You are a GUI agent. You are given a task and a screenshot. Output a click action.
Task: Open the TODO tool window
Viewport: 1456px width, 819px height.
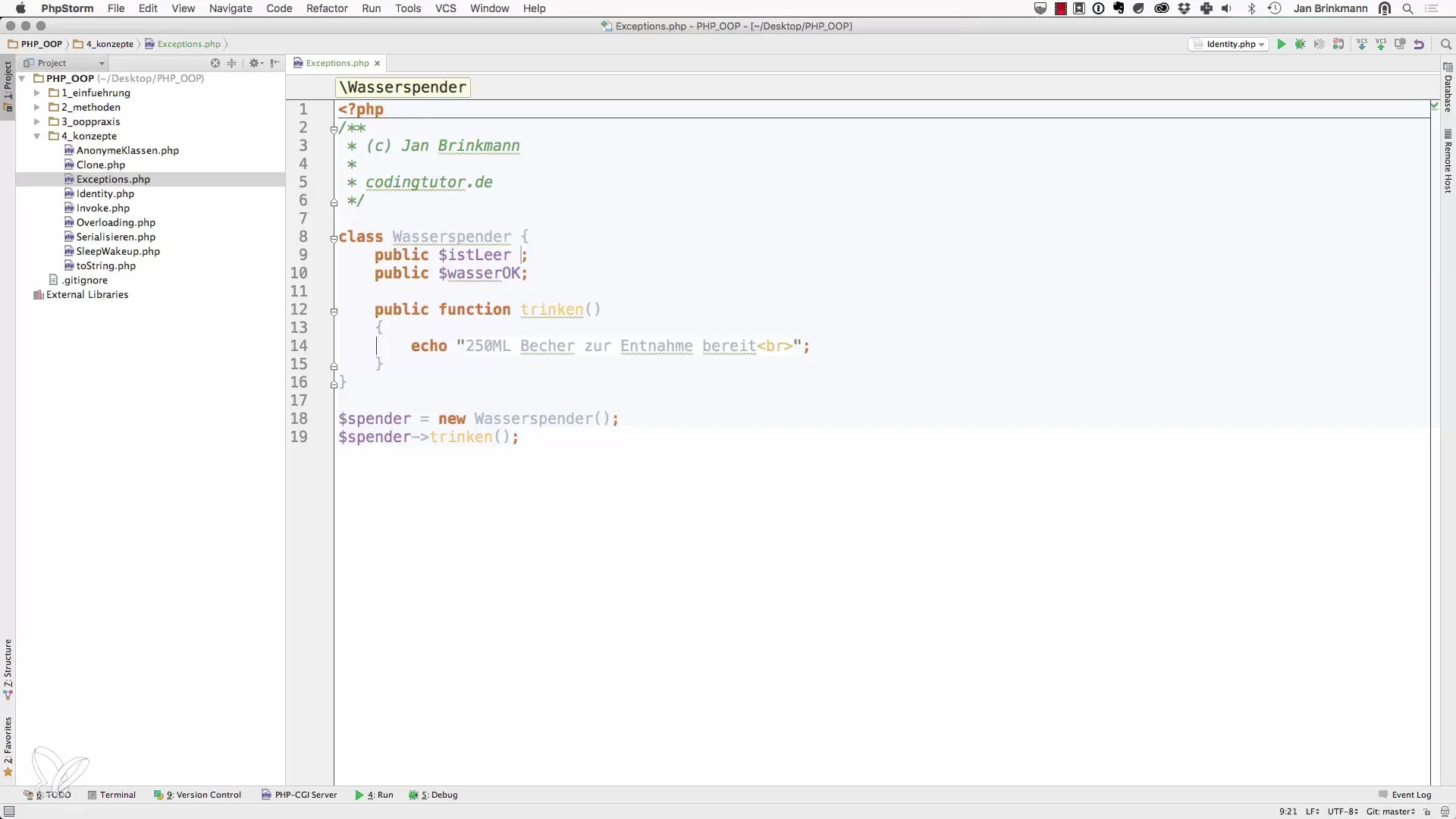coord(47,795)
